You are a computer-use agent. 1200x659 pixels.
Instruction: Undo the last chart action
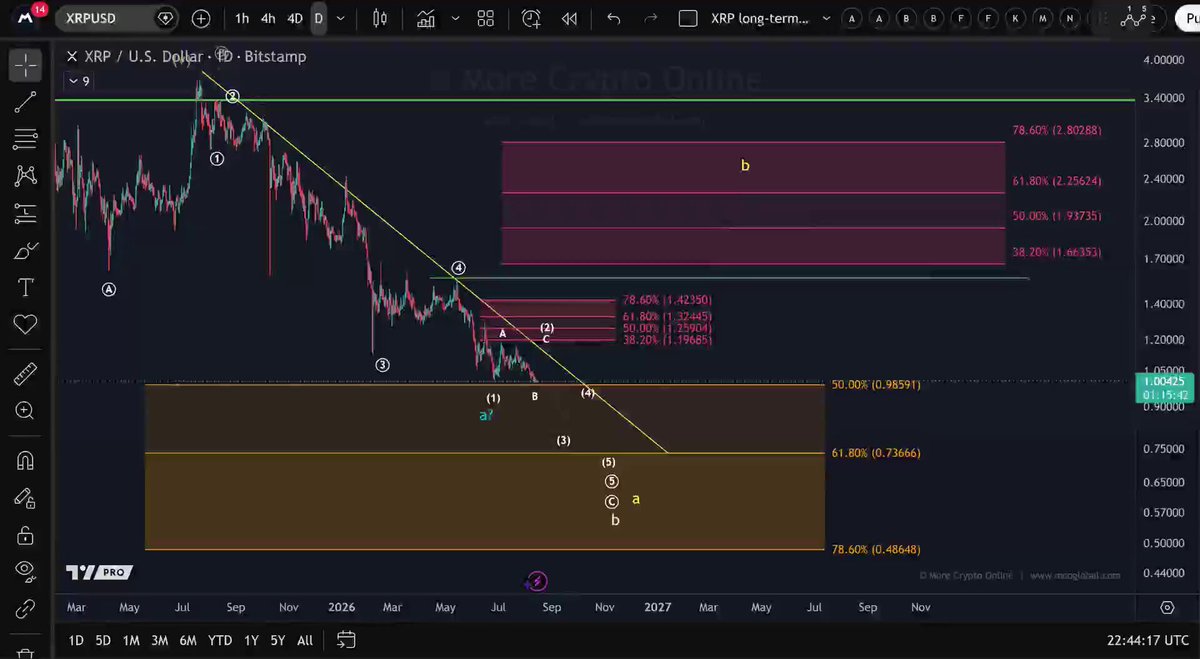point(613,18)
